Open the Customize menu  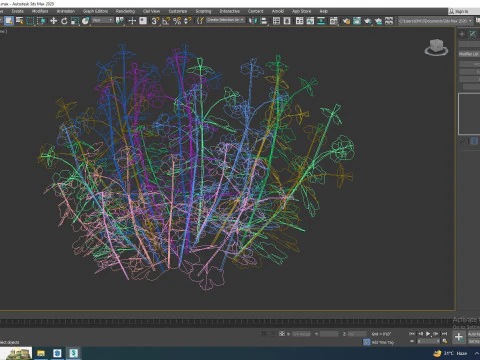click(x=178, y=11)
